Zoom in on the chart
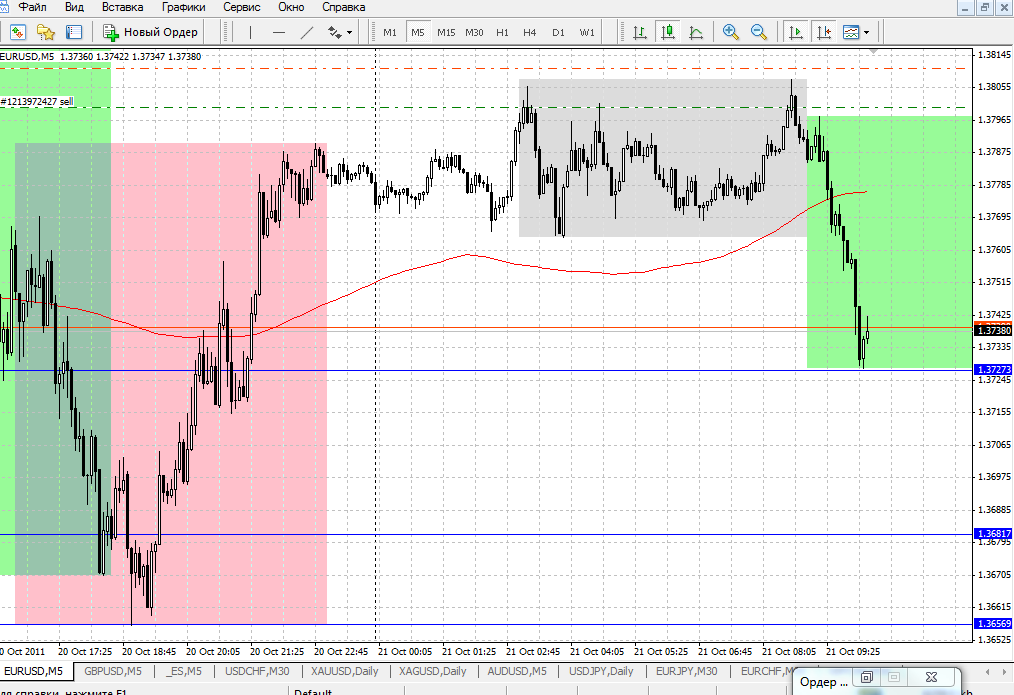The width and height of the screenshot is (1014, 695). point(731,32)
